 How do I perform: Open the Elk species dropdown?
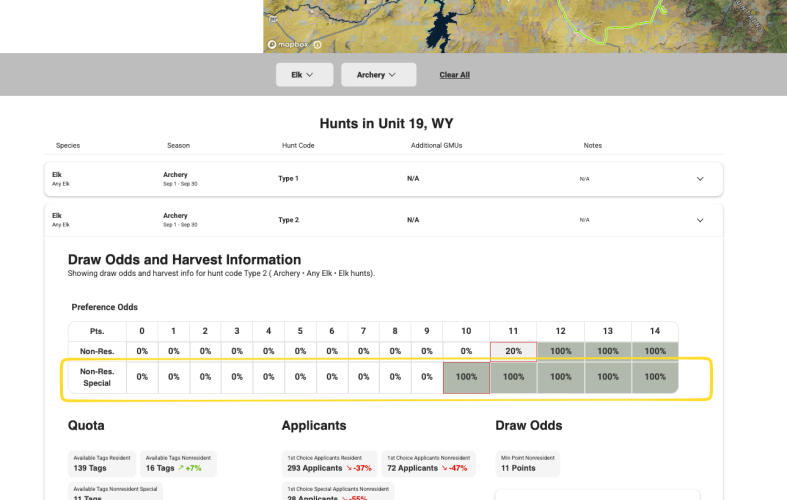[304, 75]
